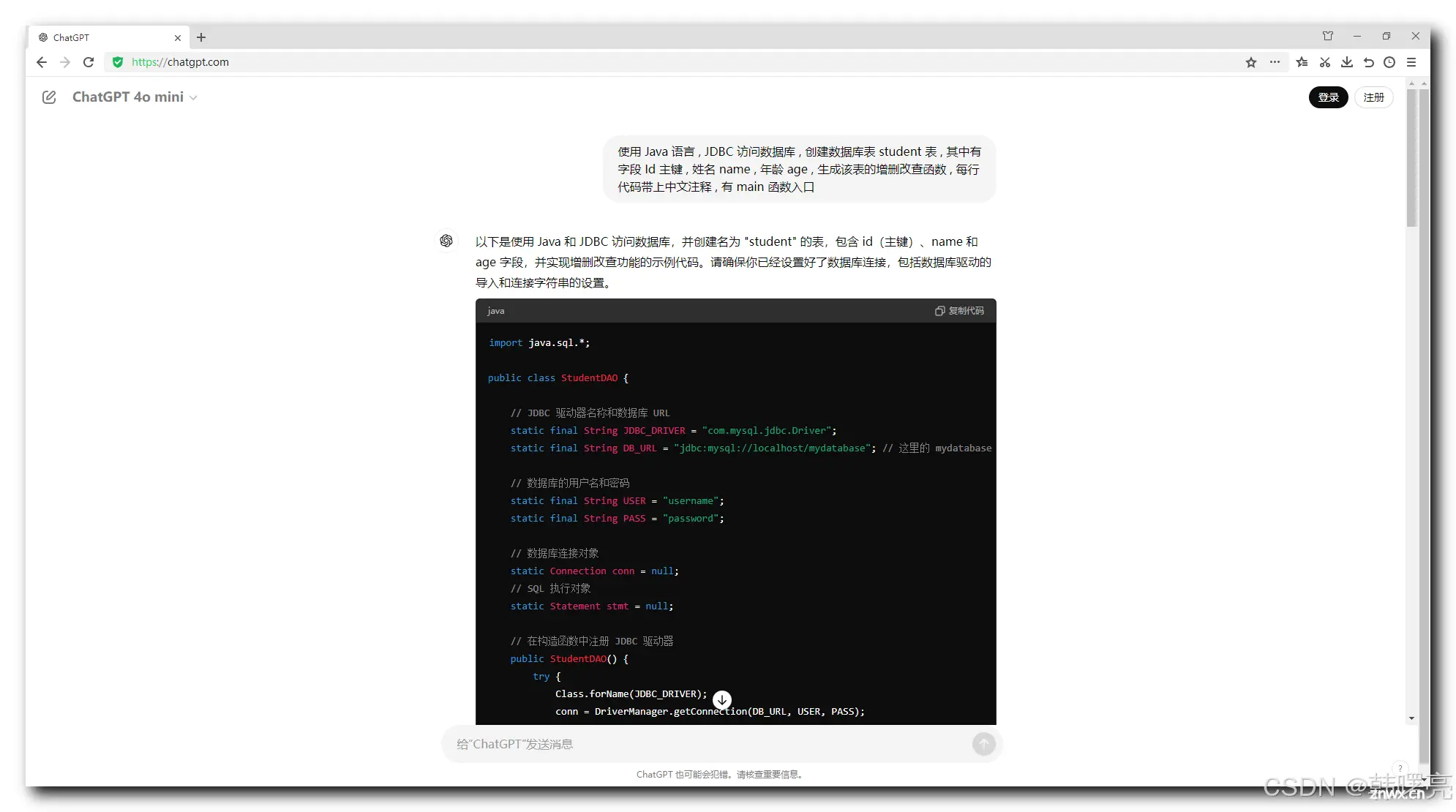Click the help question mark button
This screenshot has width=1456, height=812.
pos(1400,768)
